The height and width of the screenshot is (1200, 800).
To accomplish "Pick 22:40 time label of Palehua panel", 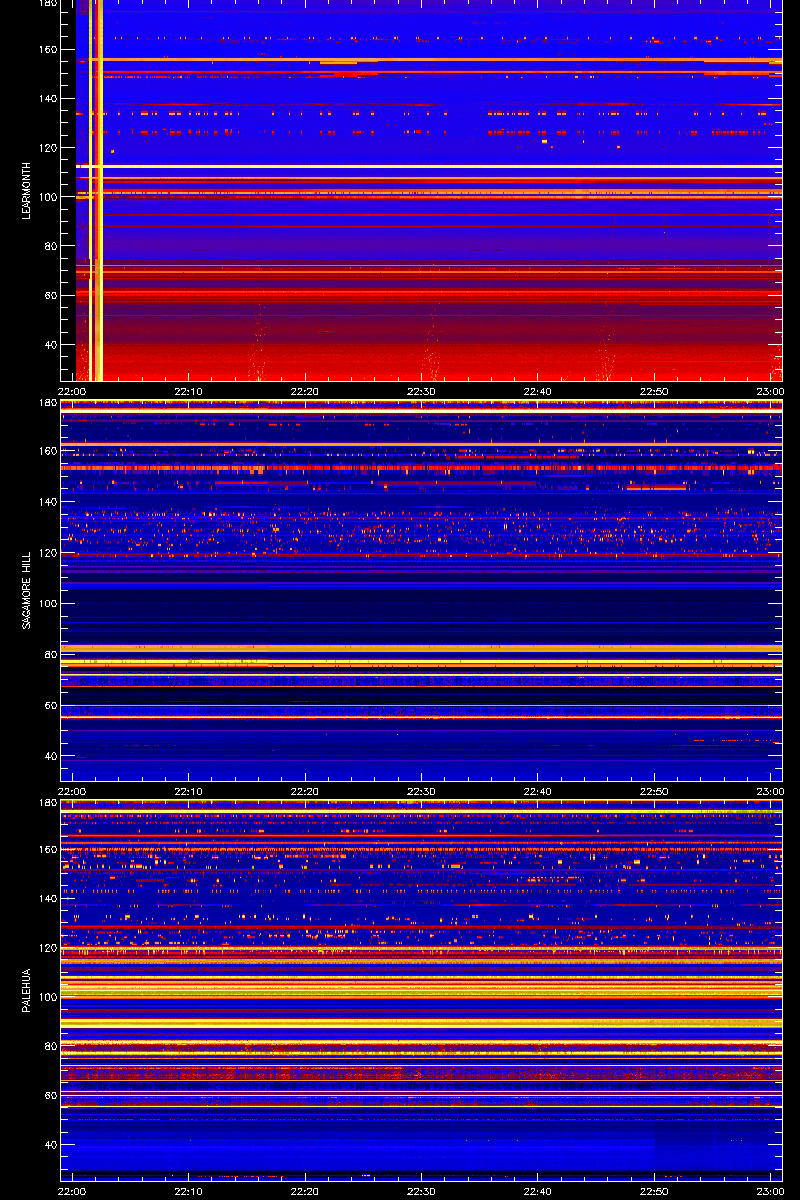I will (538, 1191).
